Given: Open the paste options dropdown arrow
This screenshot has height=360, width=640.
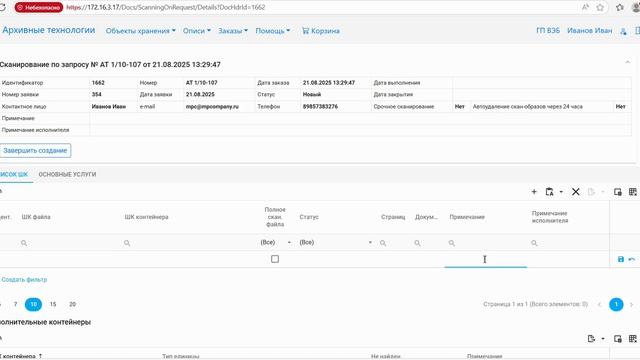Looking at the screenshot, I should (561, 192).
